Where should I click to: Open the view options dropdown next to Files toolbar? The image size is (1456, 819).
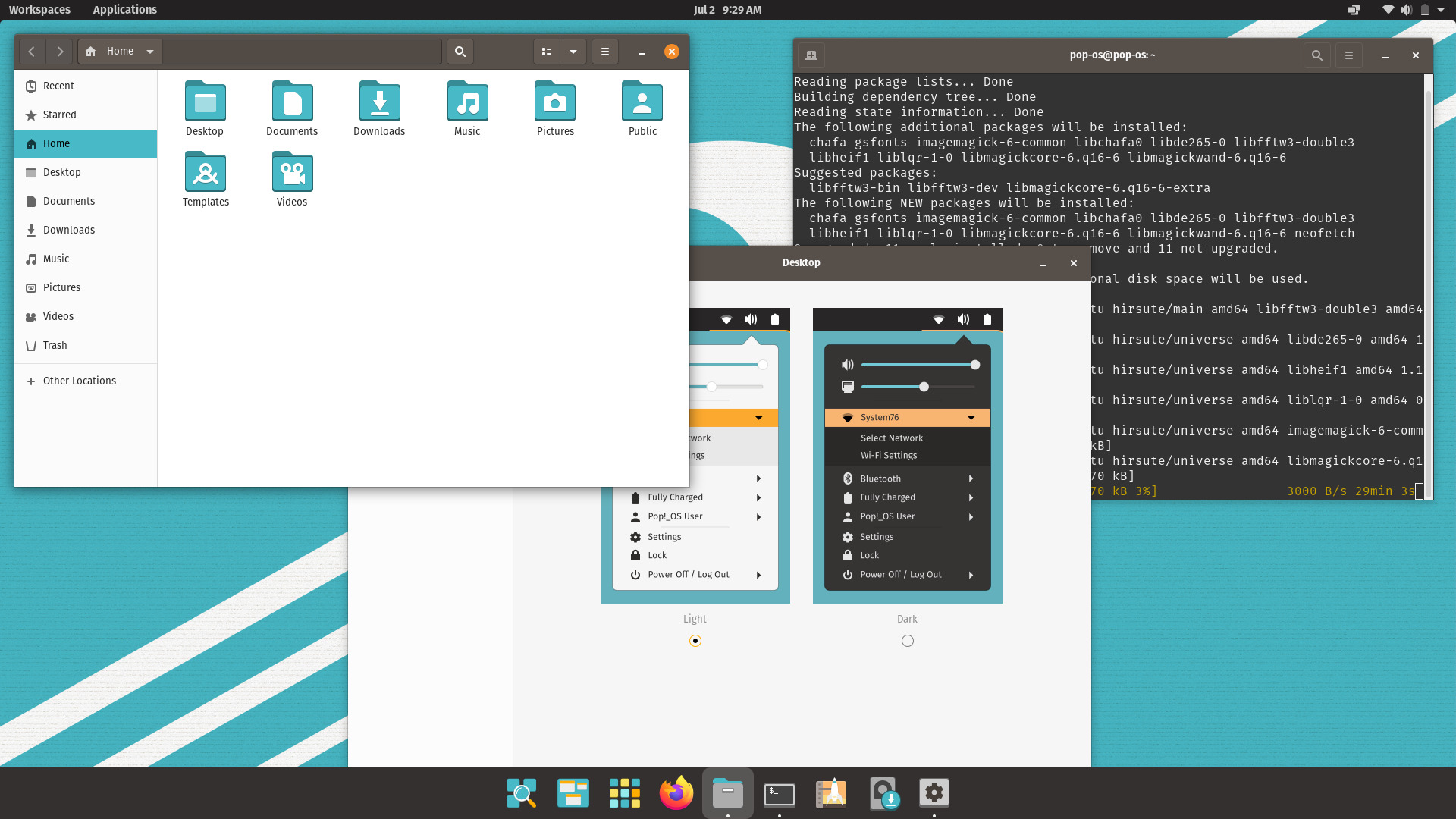(x=573, y=52)
